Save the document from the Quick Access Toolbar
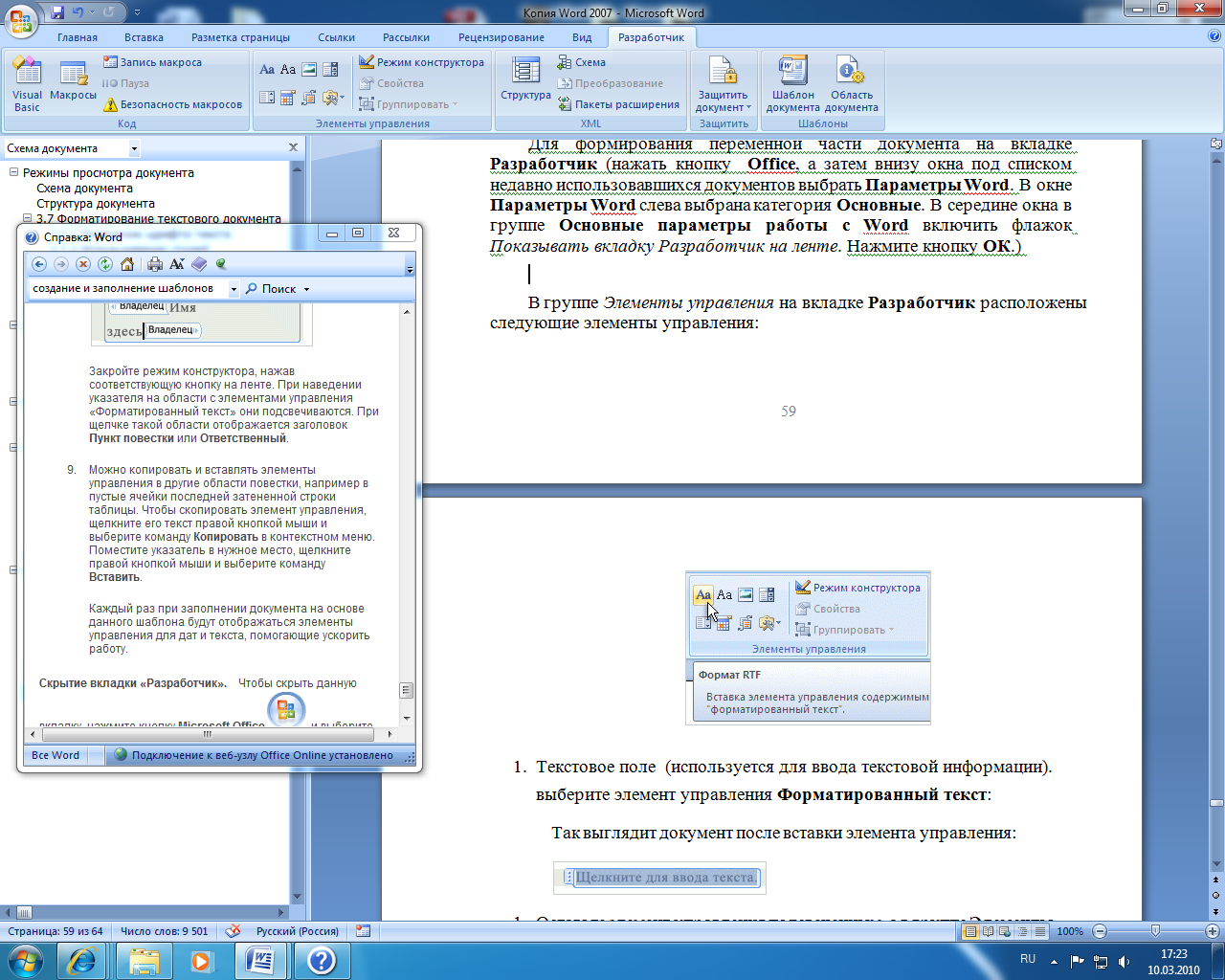 (57, 12)
